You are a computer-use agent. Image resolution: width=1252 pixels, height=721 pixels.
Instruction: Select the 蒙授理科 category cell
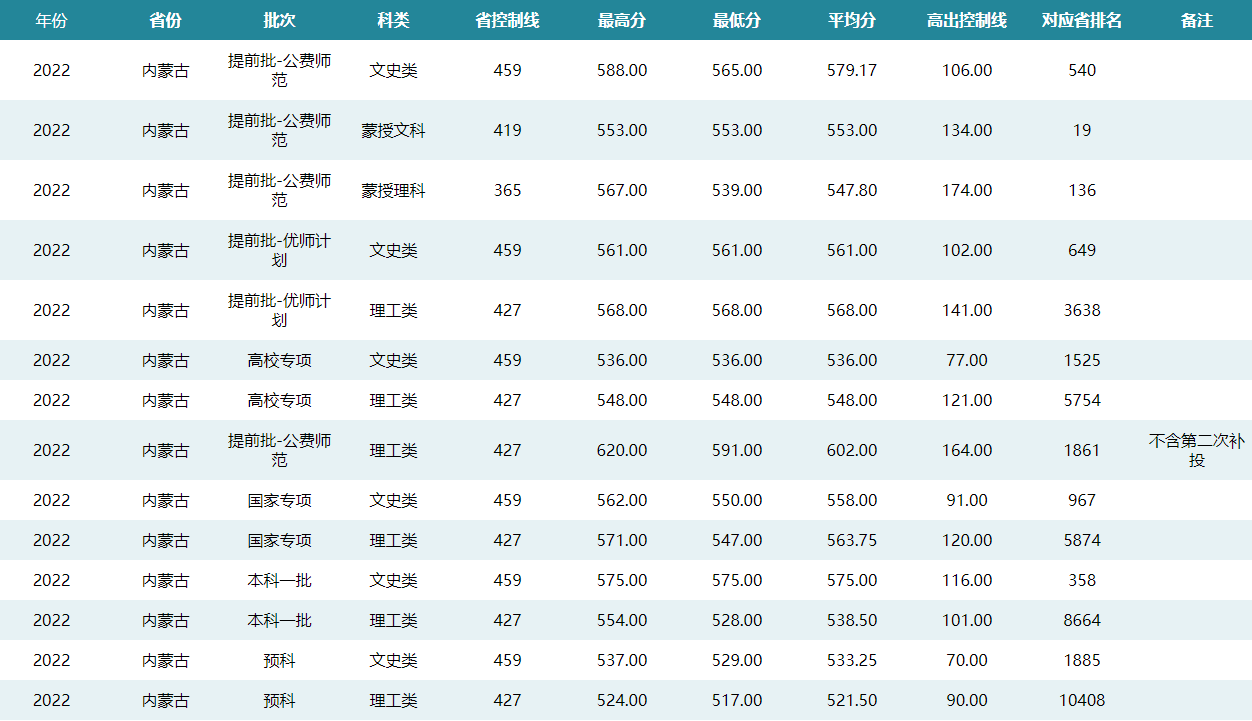[393, 190]
